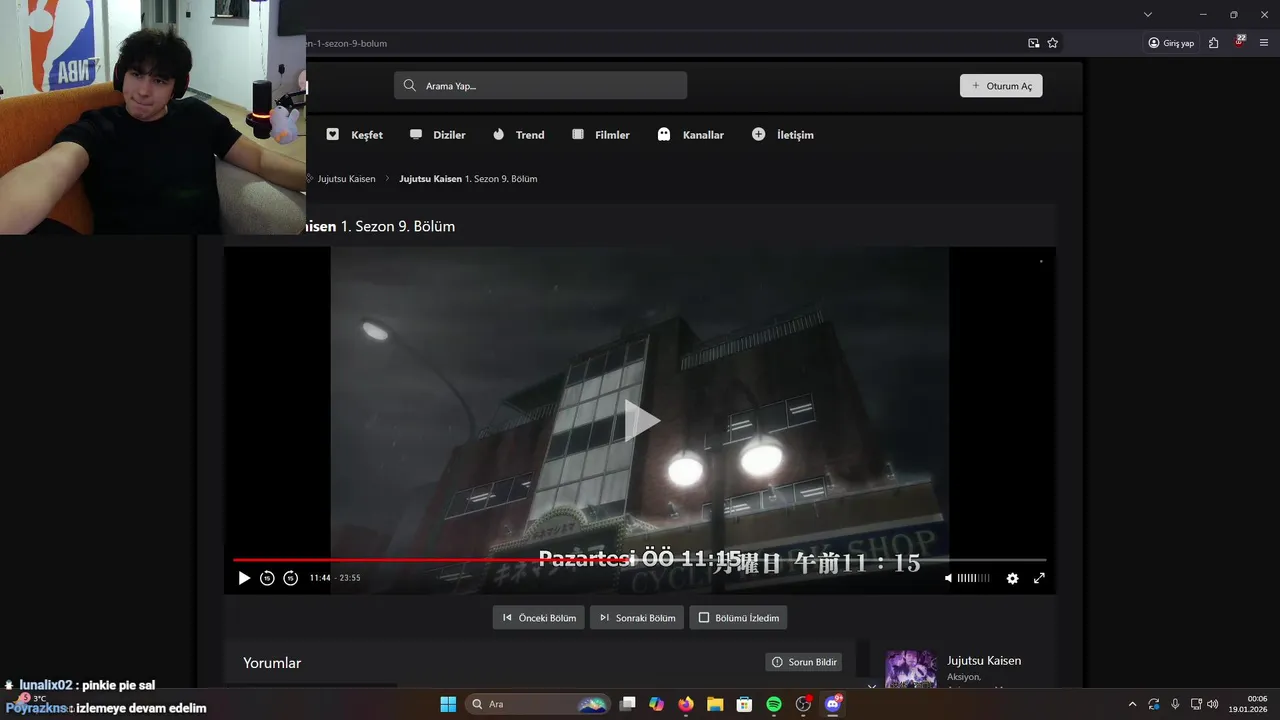Screen dimensions: 1280x720
Task: Click Sorun Bildir button
Action: point(805,662)
